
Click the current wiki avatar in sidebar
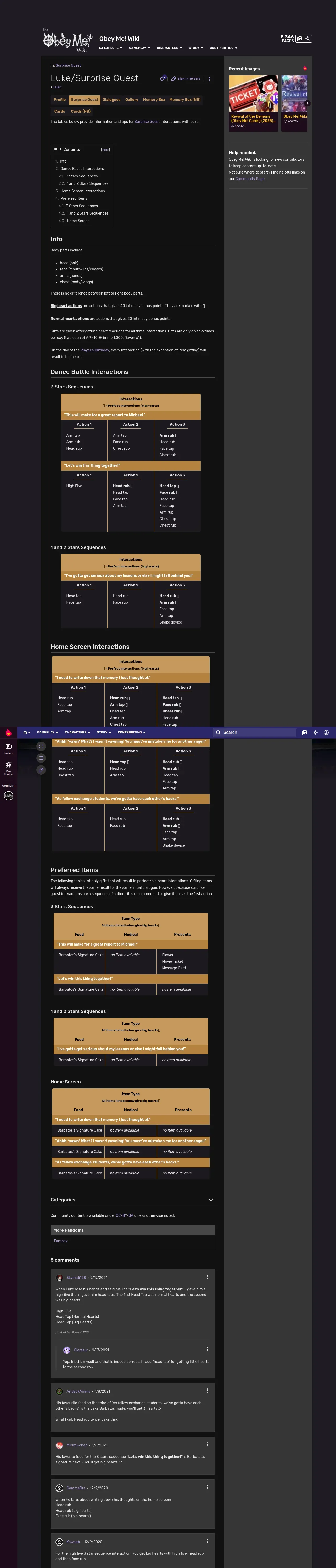(x=9, y=795)
